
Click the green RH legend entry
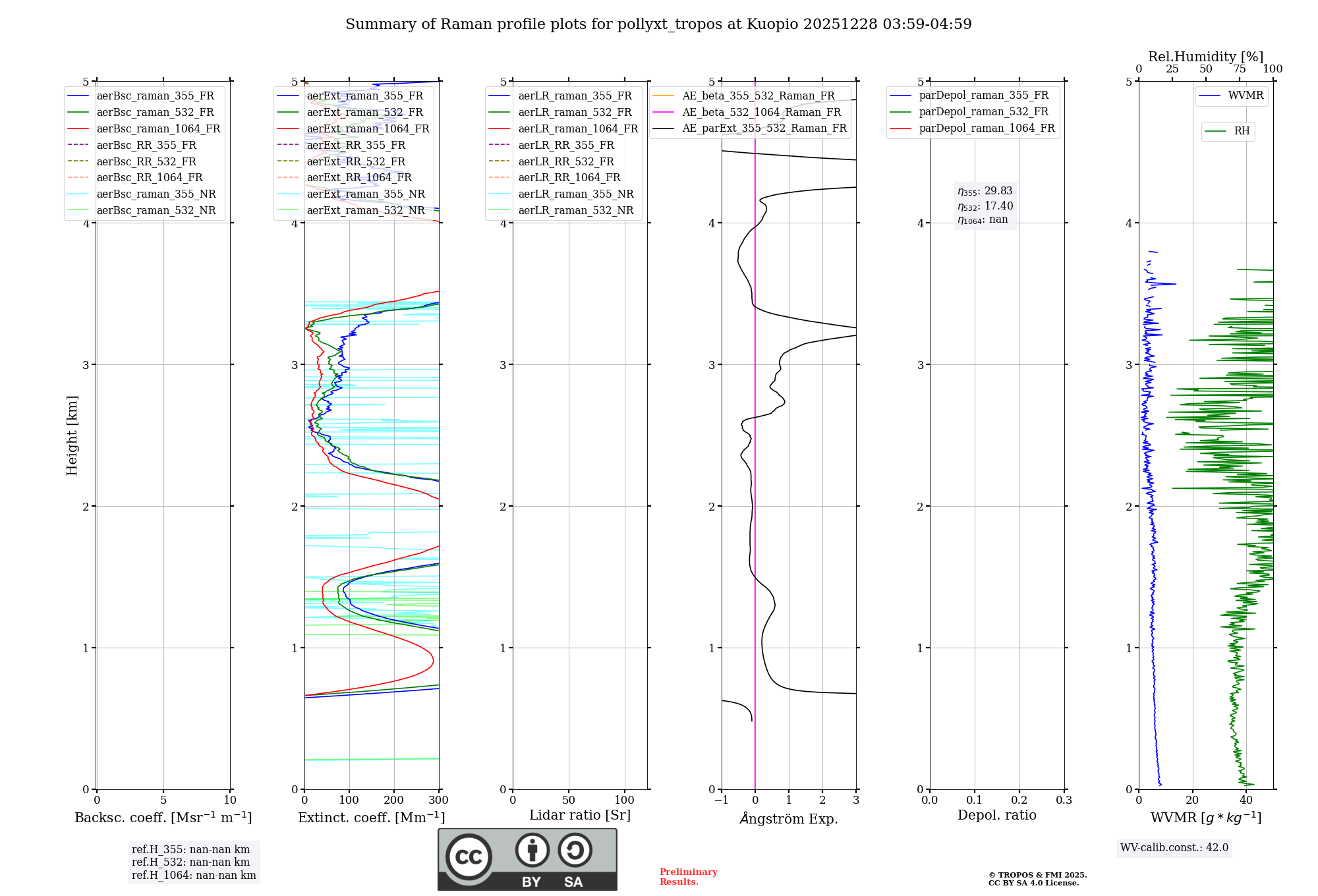(x=1241, y=131)
